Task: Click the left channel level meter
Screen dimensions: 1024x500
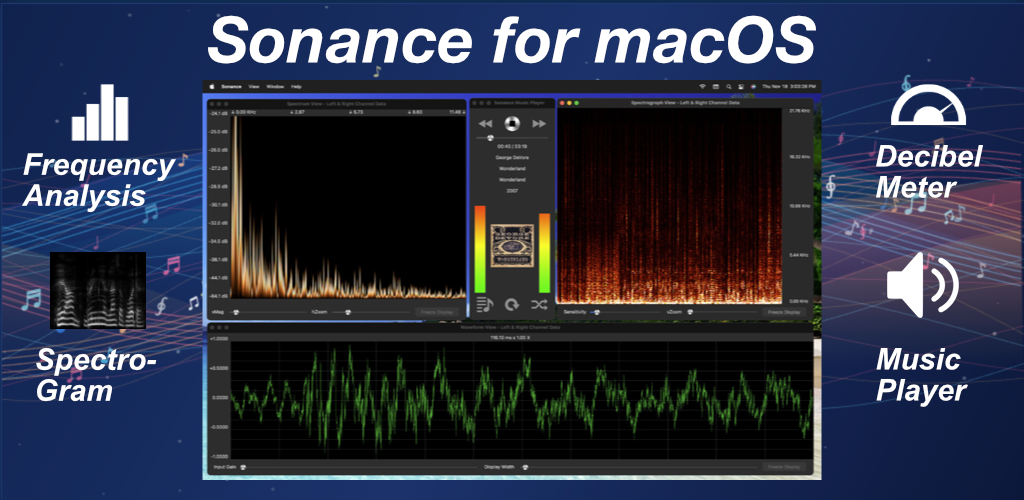Action: click(x=480, y=249)
